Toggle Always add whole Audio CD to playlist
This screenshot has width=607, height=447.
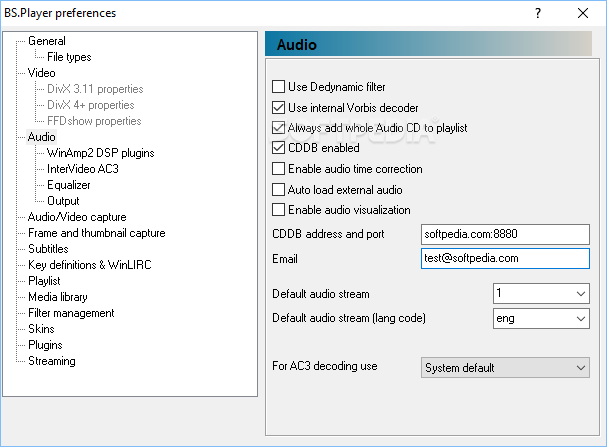point(278,128)
